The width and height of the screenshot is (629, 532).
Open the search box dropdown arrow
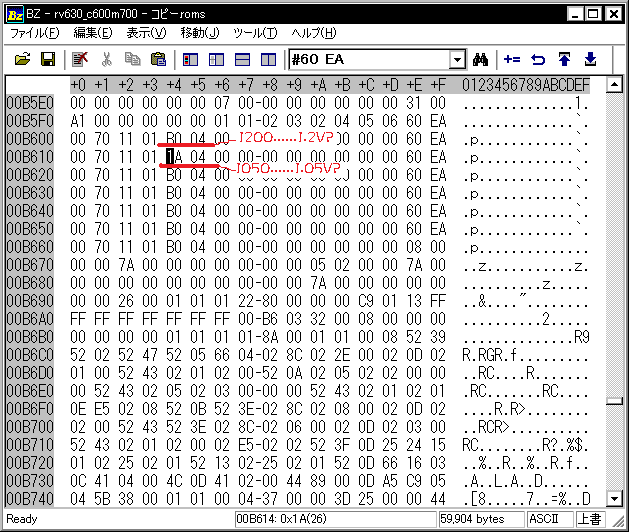click(457, 60)
